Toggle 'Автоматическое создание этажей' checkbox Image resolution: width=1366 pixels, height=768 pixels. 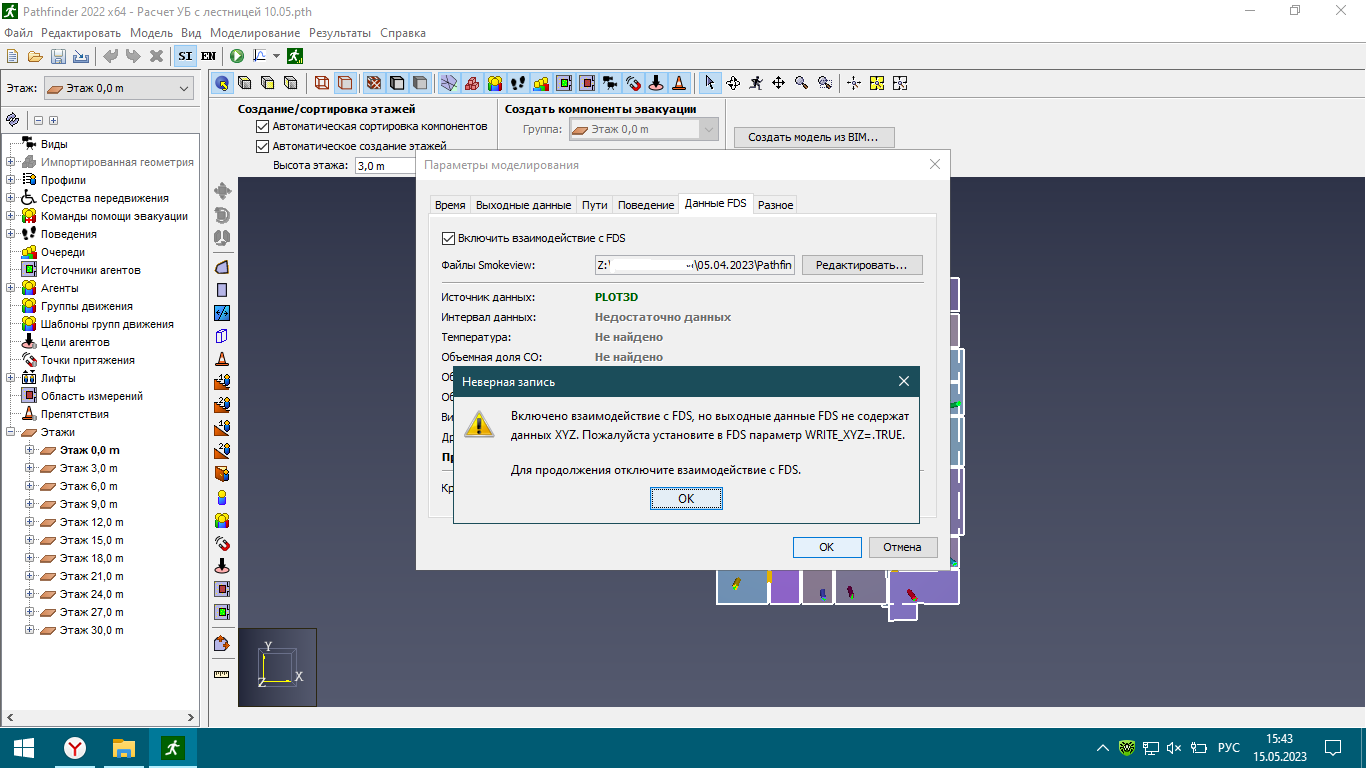point(263,146)
